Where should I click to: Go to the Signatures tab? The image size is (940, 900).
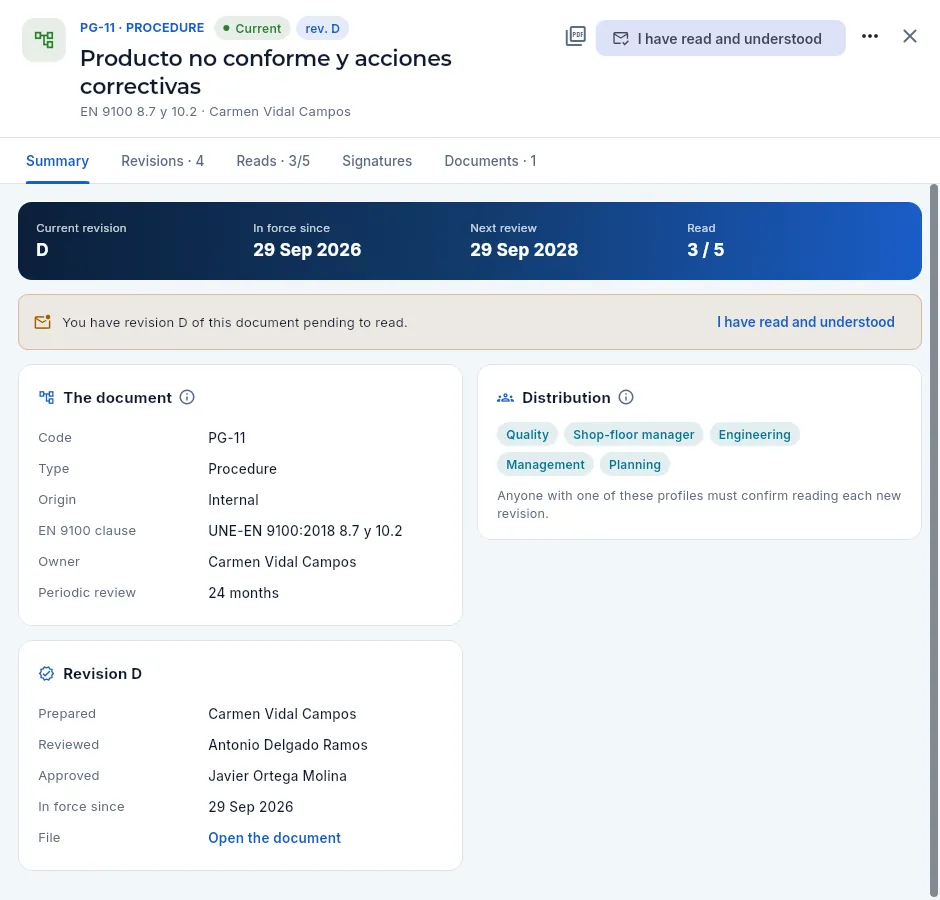[377, 161]
